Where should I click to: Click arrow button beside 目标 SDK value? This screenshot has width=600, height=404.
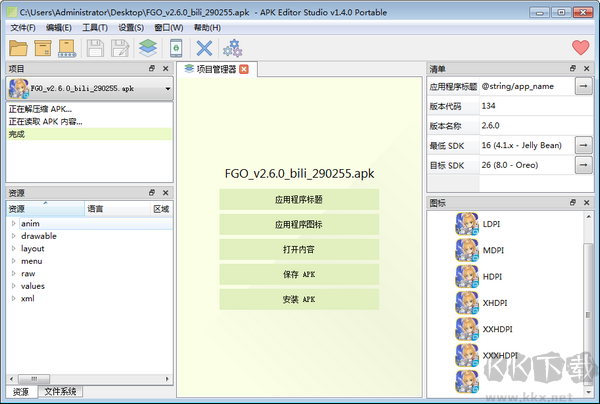click(x=584, y=165)
